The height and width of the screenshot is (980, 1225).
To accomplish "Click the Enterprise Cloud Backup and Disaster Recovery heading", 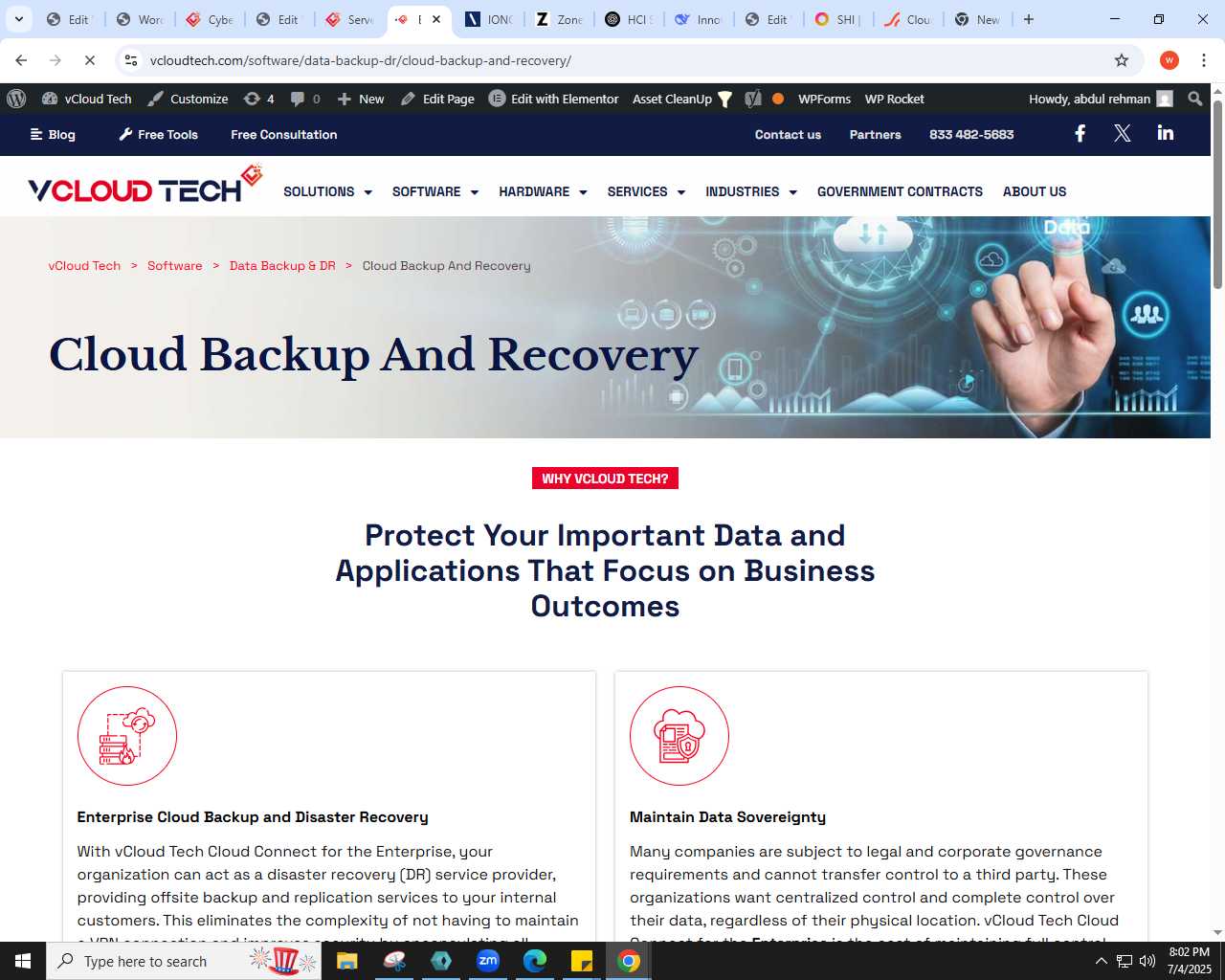I will click(x=253, y=817).
